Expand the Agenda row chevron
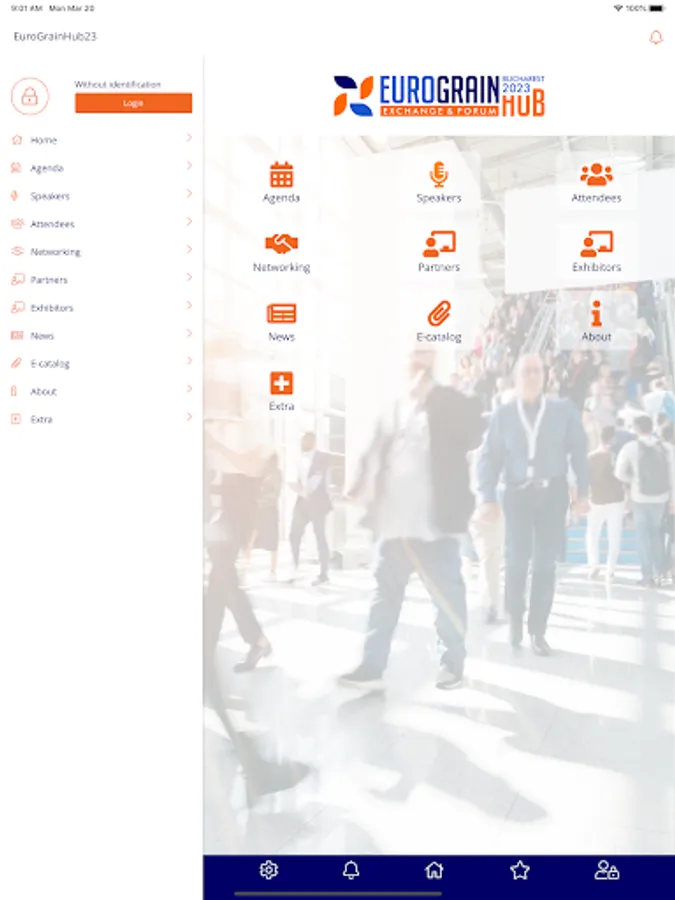Viewport: 675px width, 900px height. pyautogui.click(x=189, y=166)
